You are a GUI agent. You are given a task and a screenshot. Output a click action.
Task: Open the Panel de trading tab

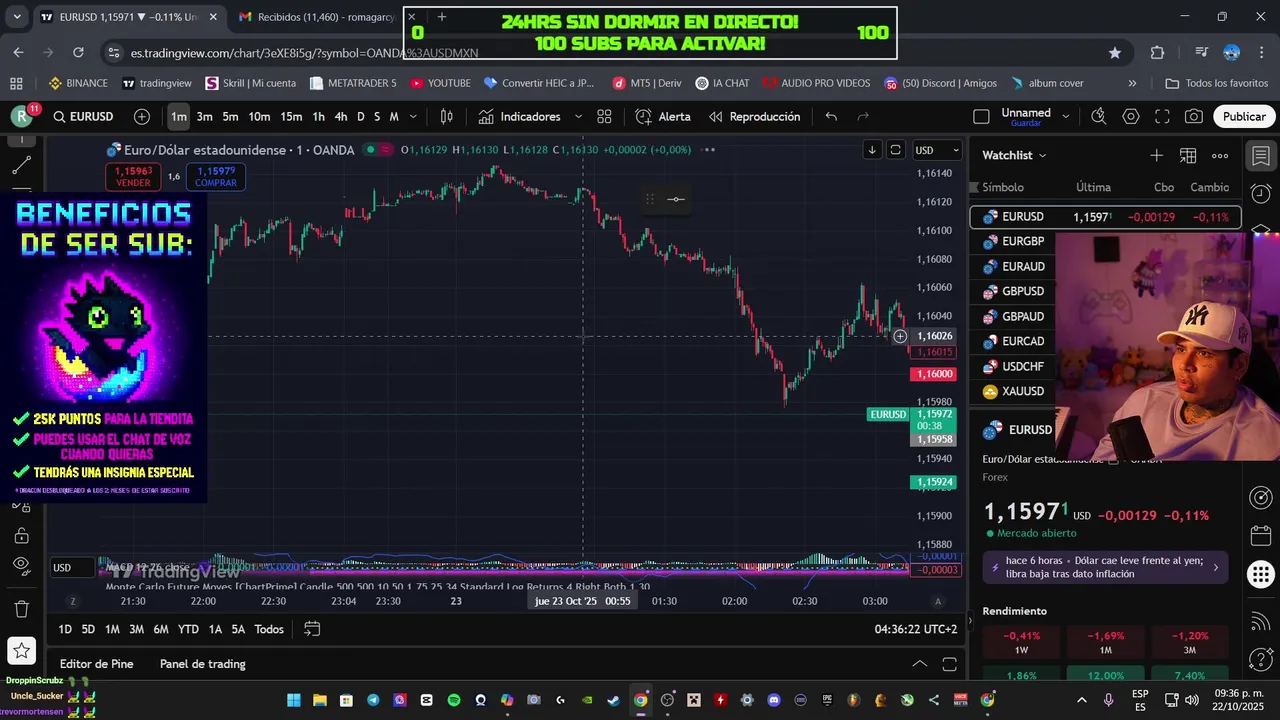(x=203, y=664)
